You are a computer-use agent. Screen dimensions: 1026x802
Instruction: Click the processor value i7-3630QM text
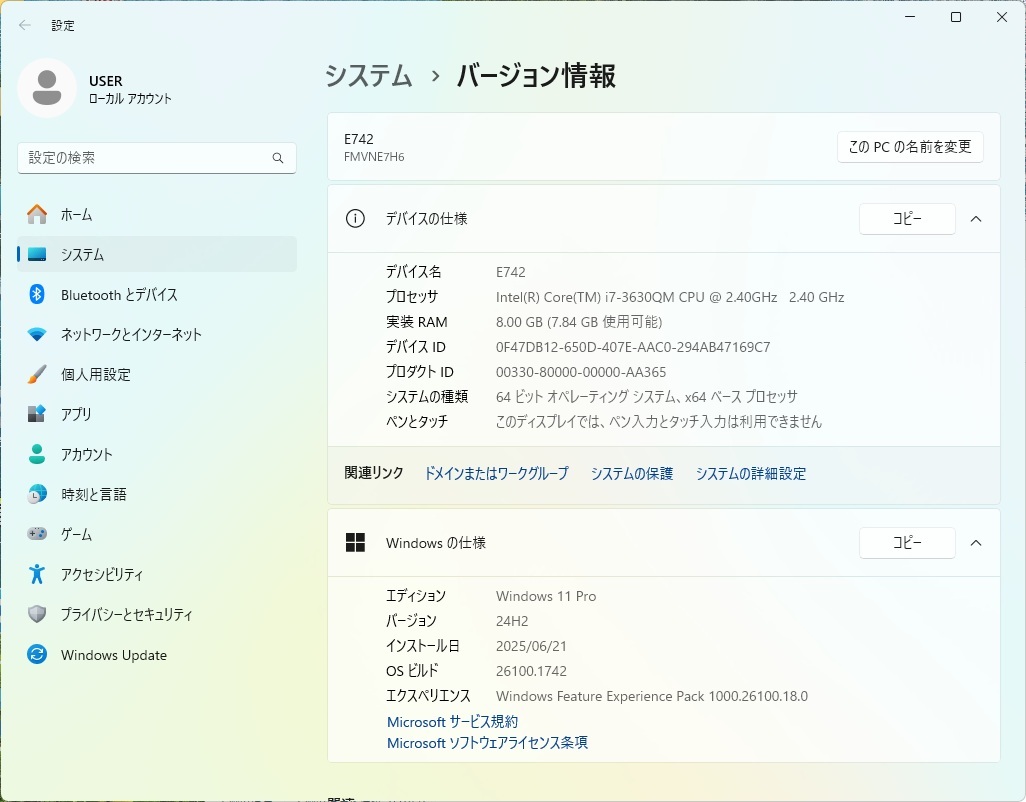[670, 297]
